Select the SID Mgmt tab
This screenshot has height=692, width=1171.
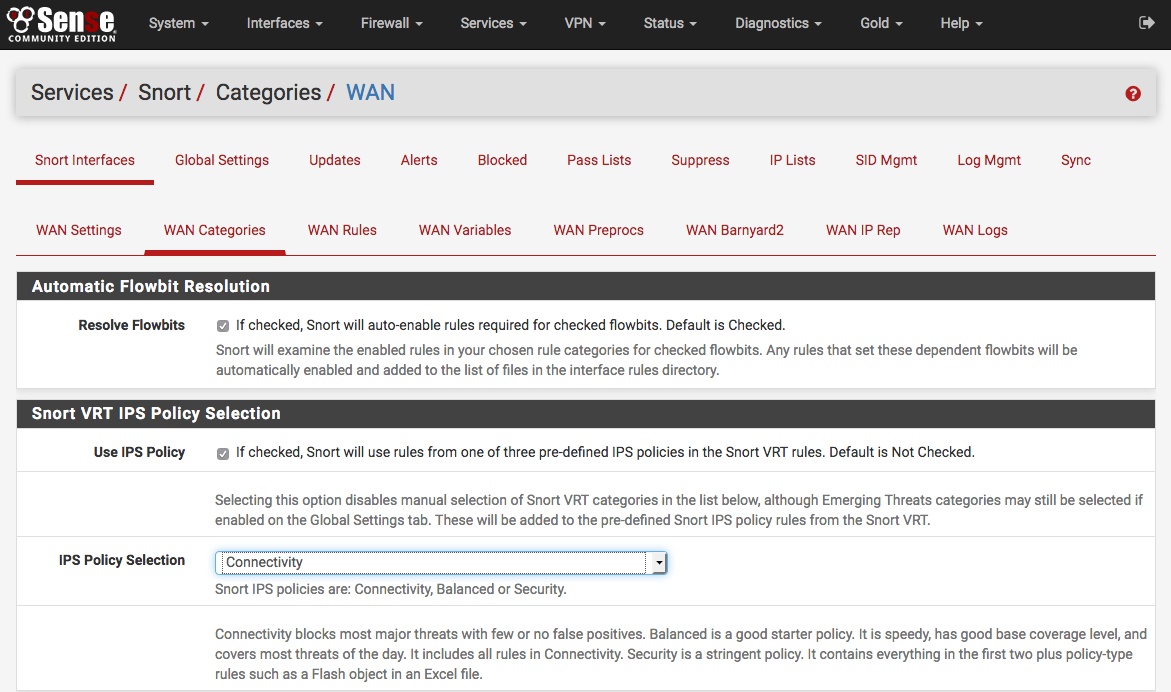[886, 160]
